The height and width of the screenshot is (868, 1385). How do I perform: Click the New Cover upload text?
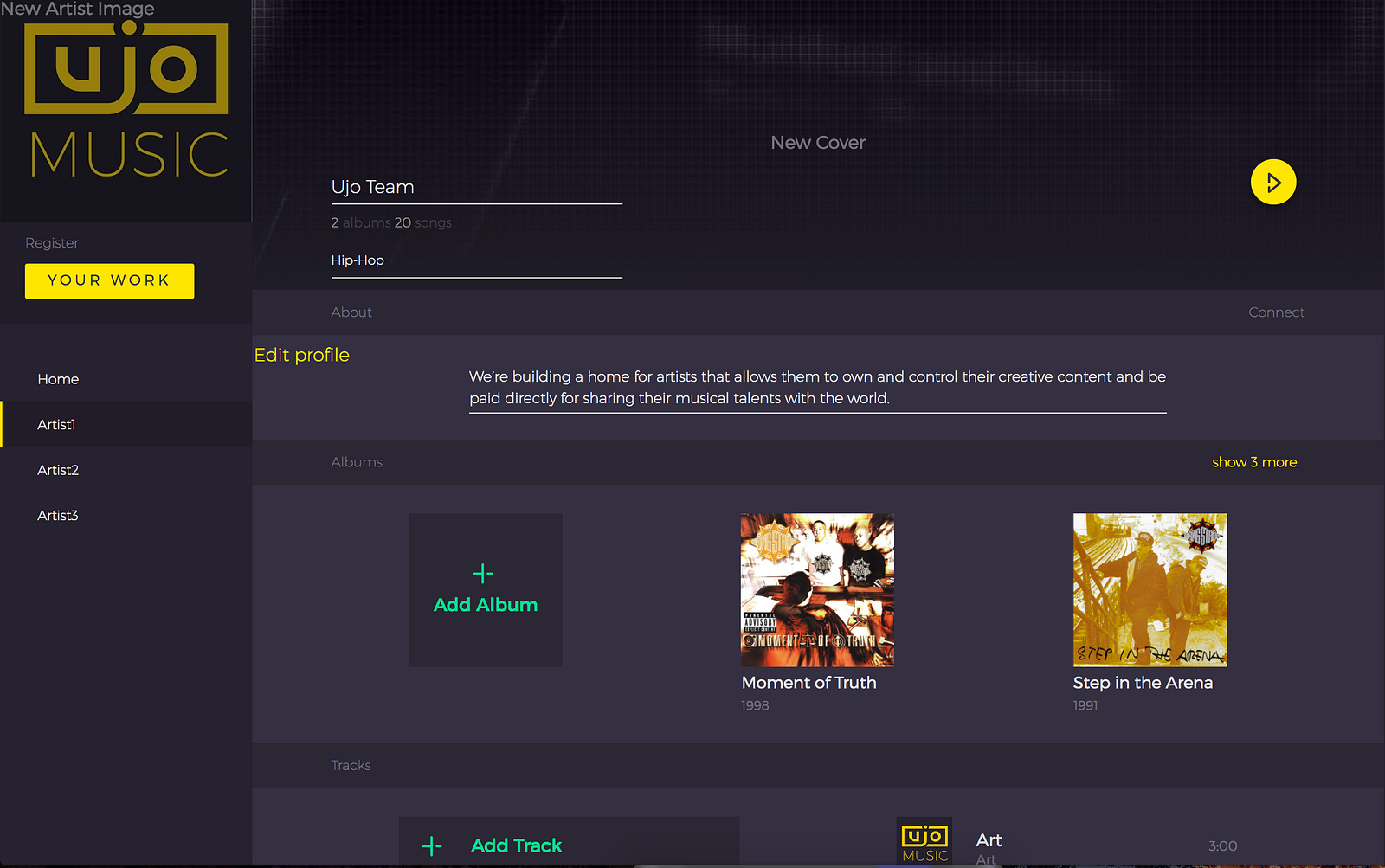tap(818, 143)
